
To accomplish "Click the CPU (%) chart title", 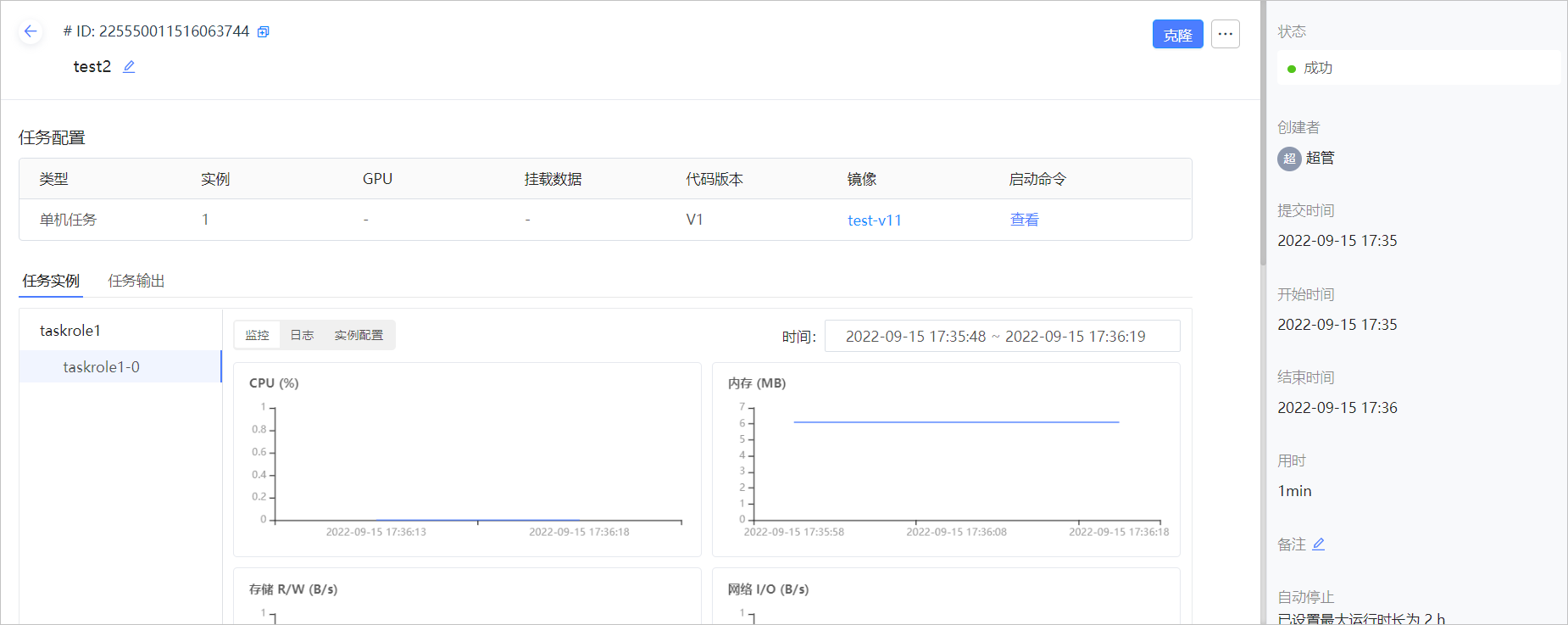I will (274, 383).
